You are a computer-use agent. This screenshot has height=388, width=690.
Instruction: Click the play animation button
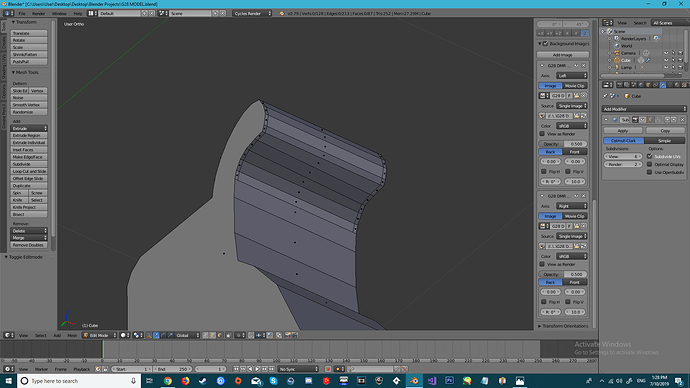[x=257, y=369]
